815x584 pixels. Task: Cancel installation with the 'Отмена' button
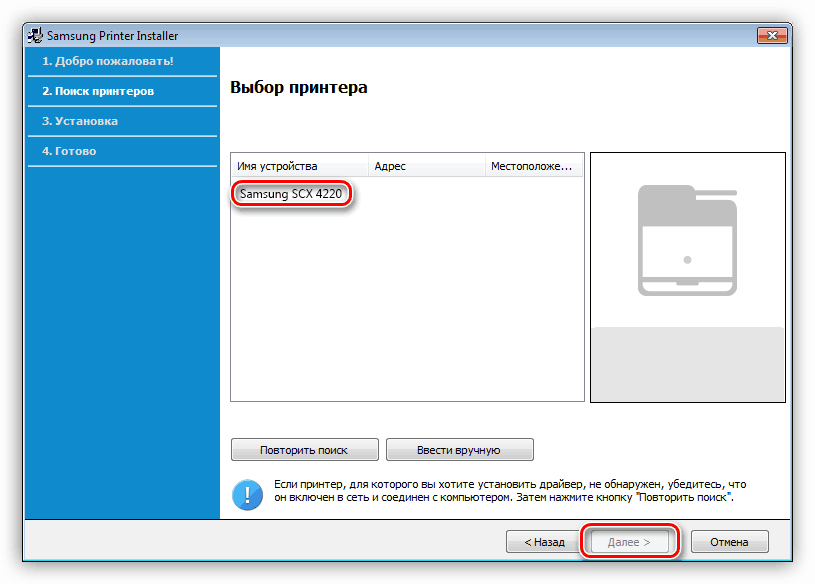coord(729,542)
